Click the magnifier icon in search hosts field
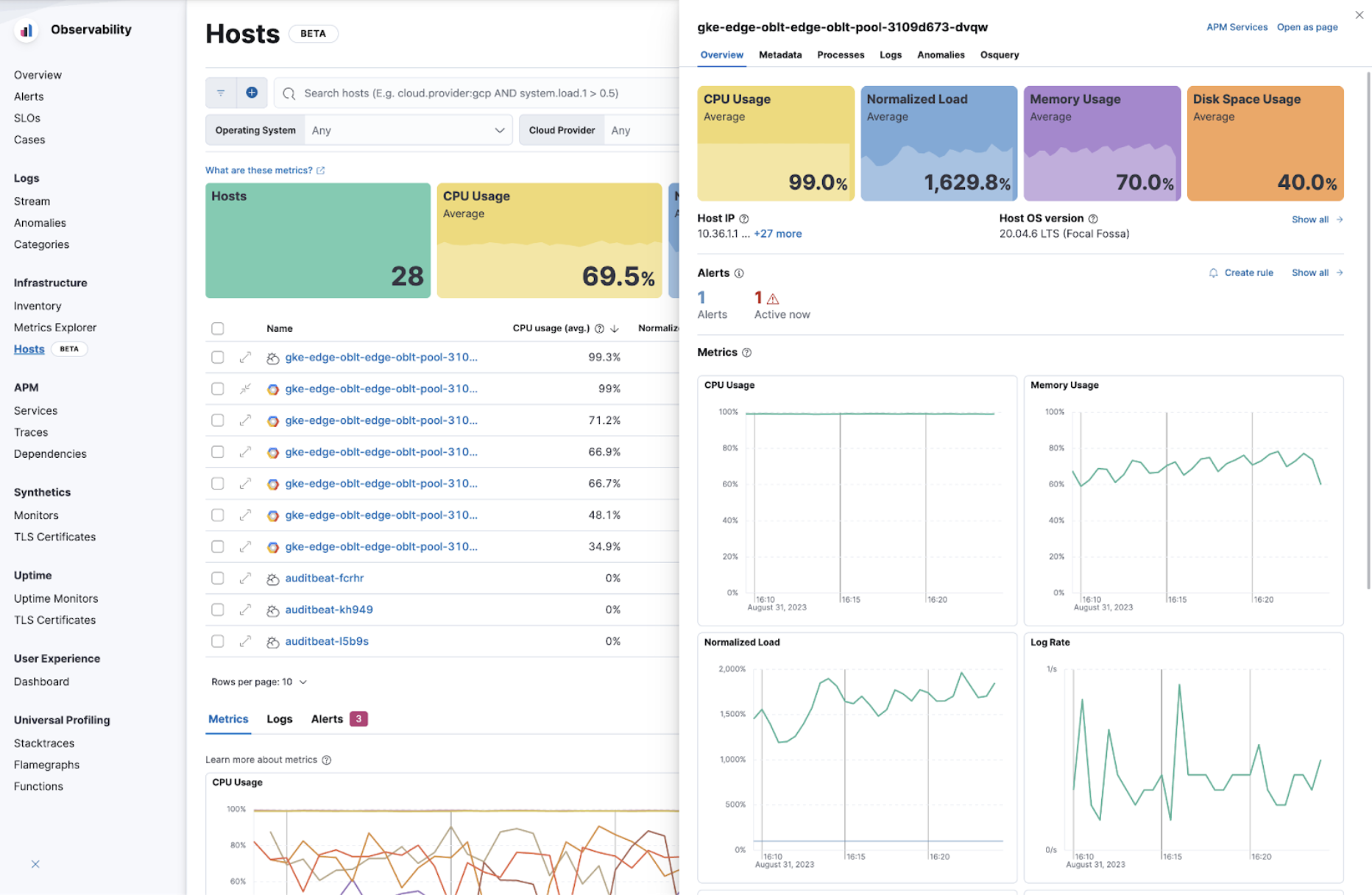 pyautogui.click(x=289, y=93)
